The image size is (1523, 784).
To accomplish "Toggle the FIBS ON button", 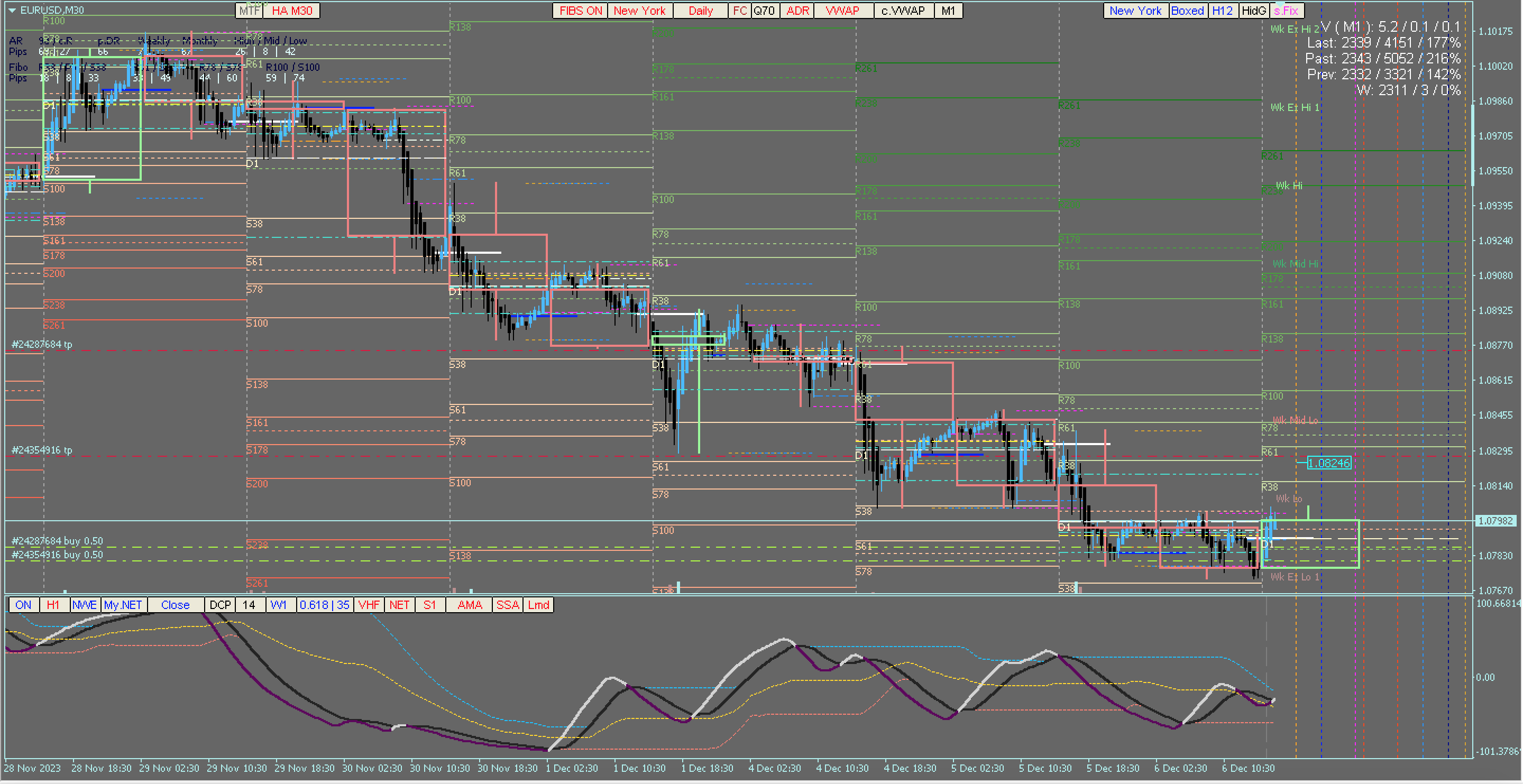I will tap(580, 11).
